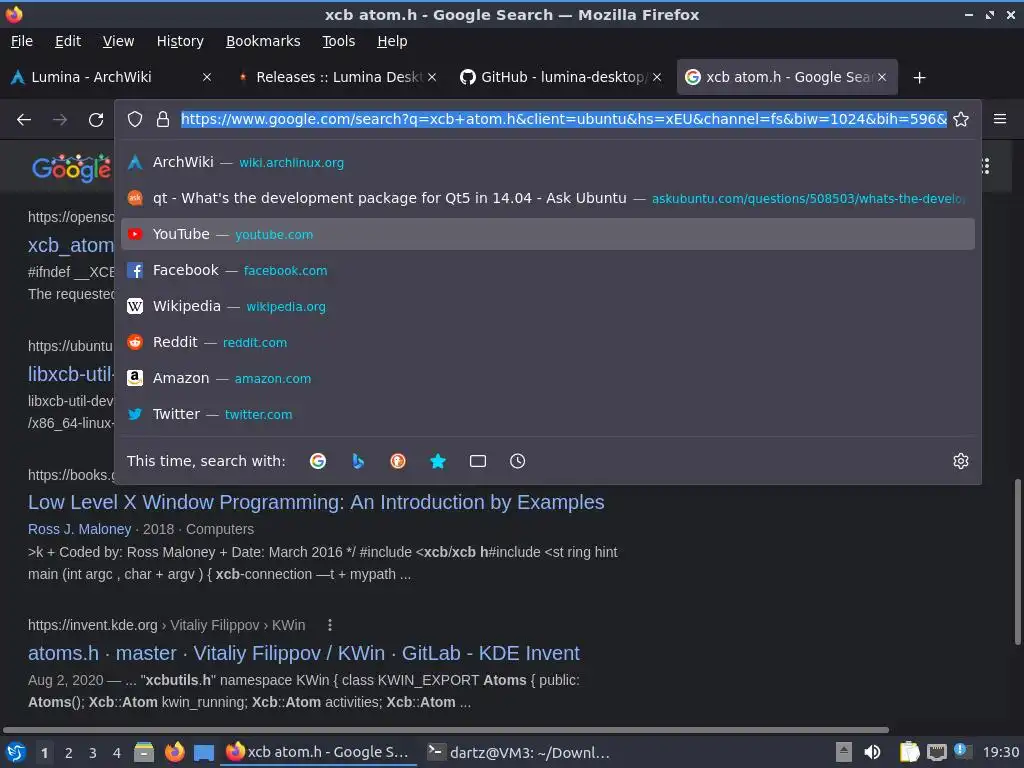The image size is (1024, 768).
Task: Select the ArchWiki suggestion
Action: [547, 163]
